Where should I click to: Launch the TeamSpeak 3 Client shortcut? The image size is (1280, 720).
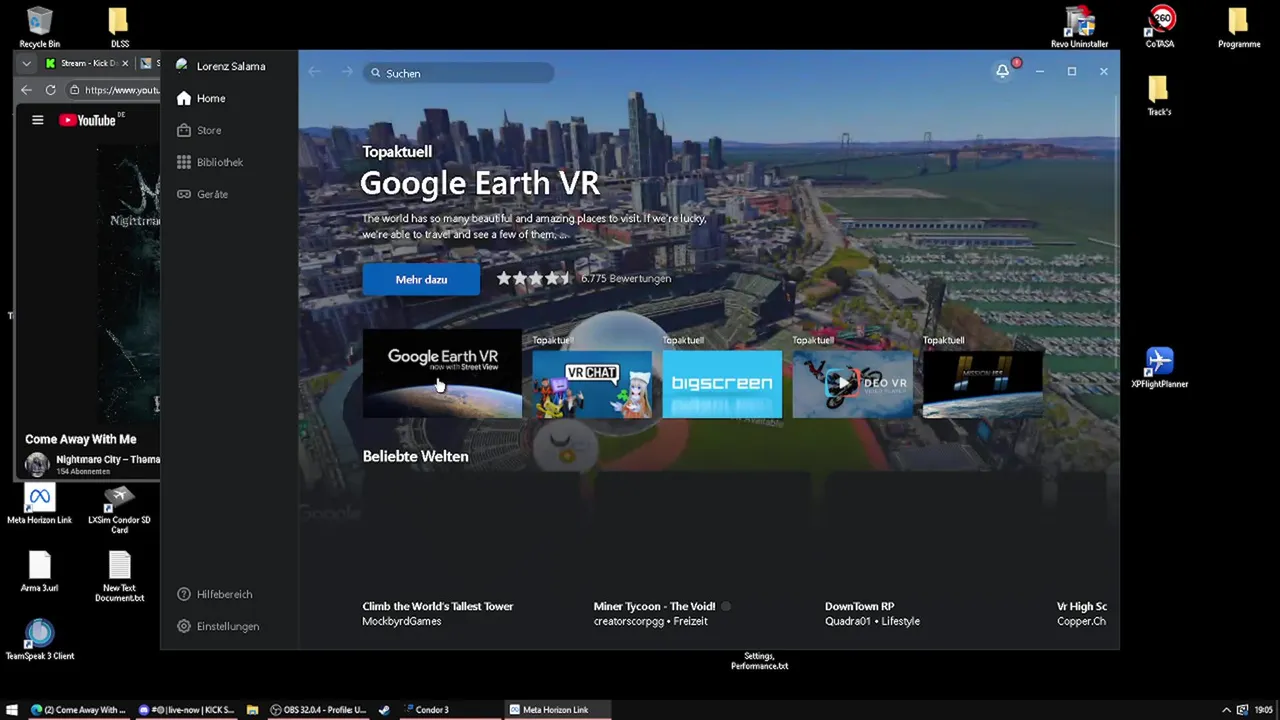pyautogui.click(x=39, y=639)
